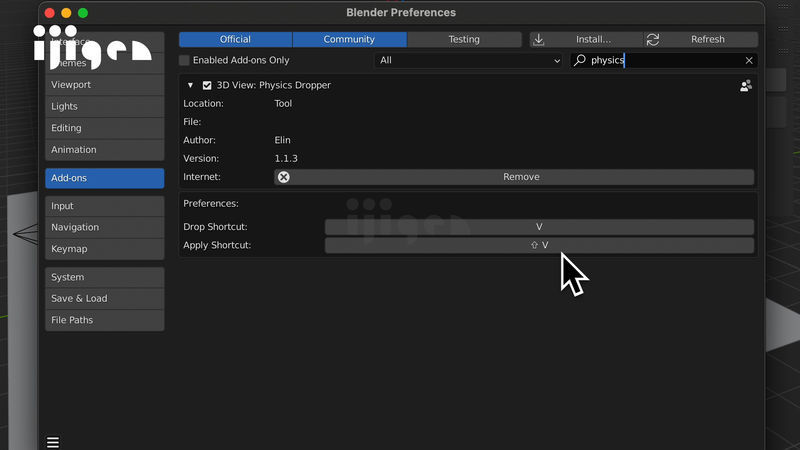The width and height of the screenshot is (800, 450).
Task: Click the magnifier icon in the search field
Action: pyautogui.click(x=580, y=60)
